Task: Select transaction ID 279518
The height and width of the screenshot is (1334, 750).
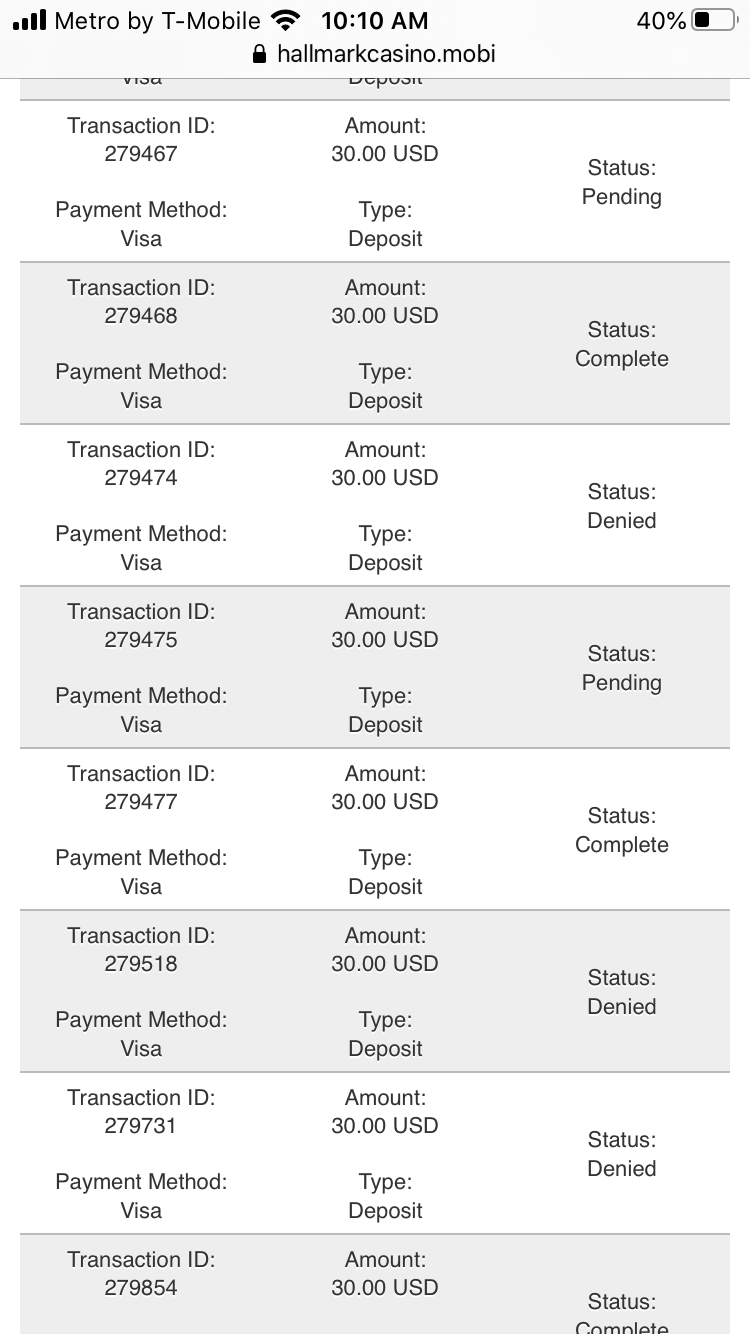Action: pos(141,964)
